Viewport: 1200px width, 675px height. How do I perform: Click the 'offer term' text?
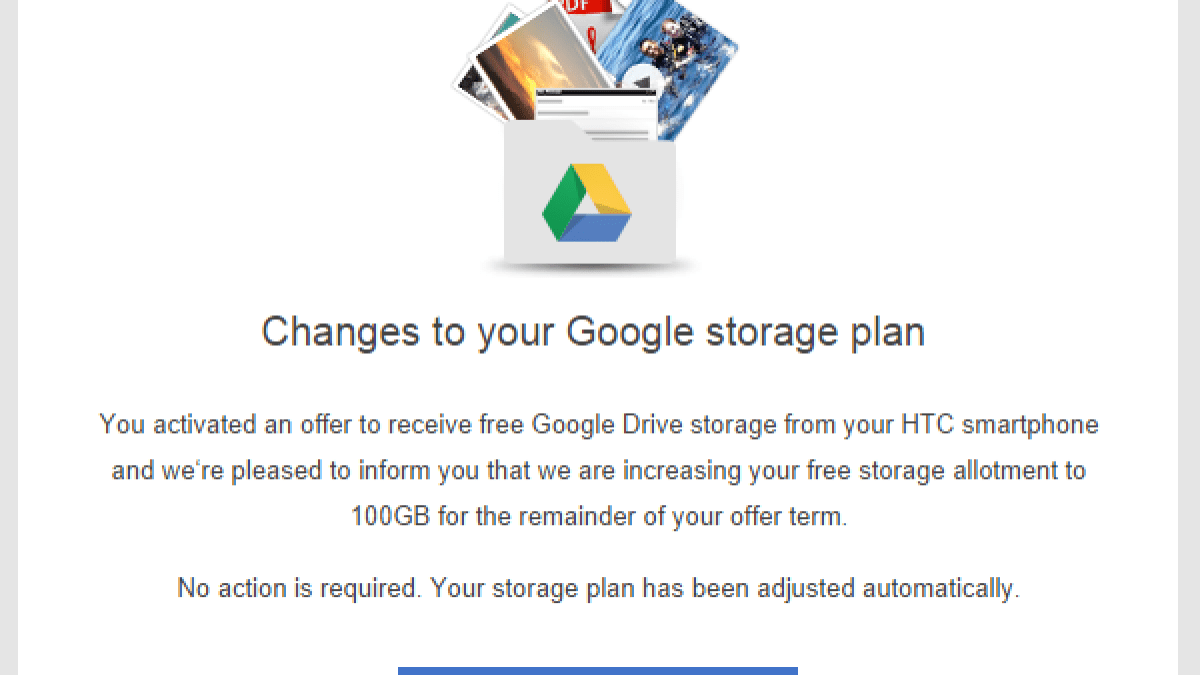click(794, 517)
